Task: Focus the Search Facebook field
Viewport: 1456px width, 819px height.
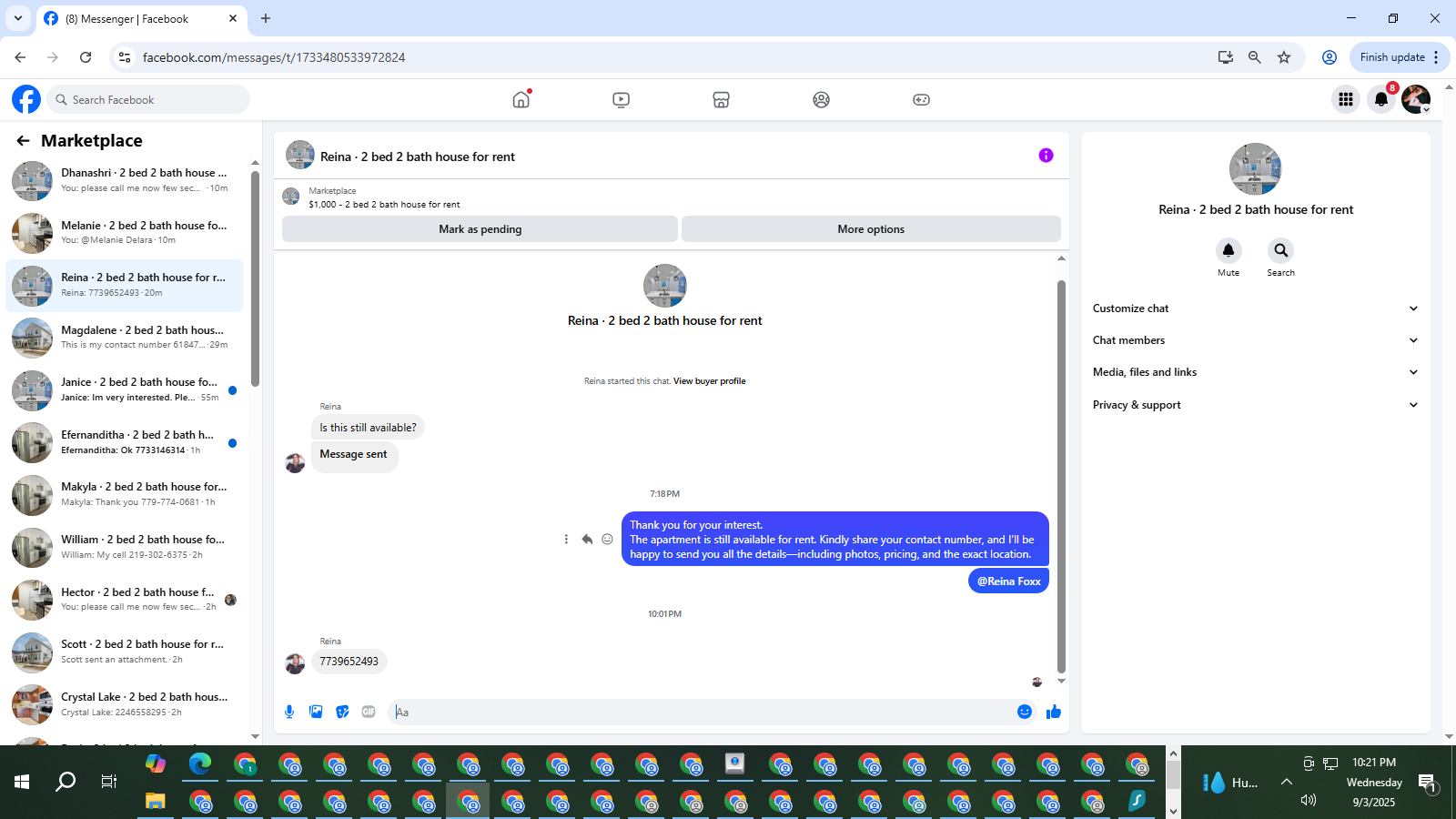Action: coord(148,99)
